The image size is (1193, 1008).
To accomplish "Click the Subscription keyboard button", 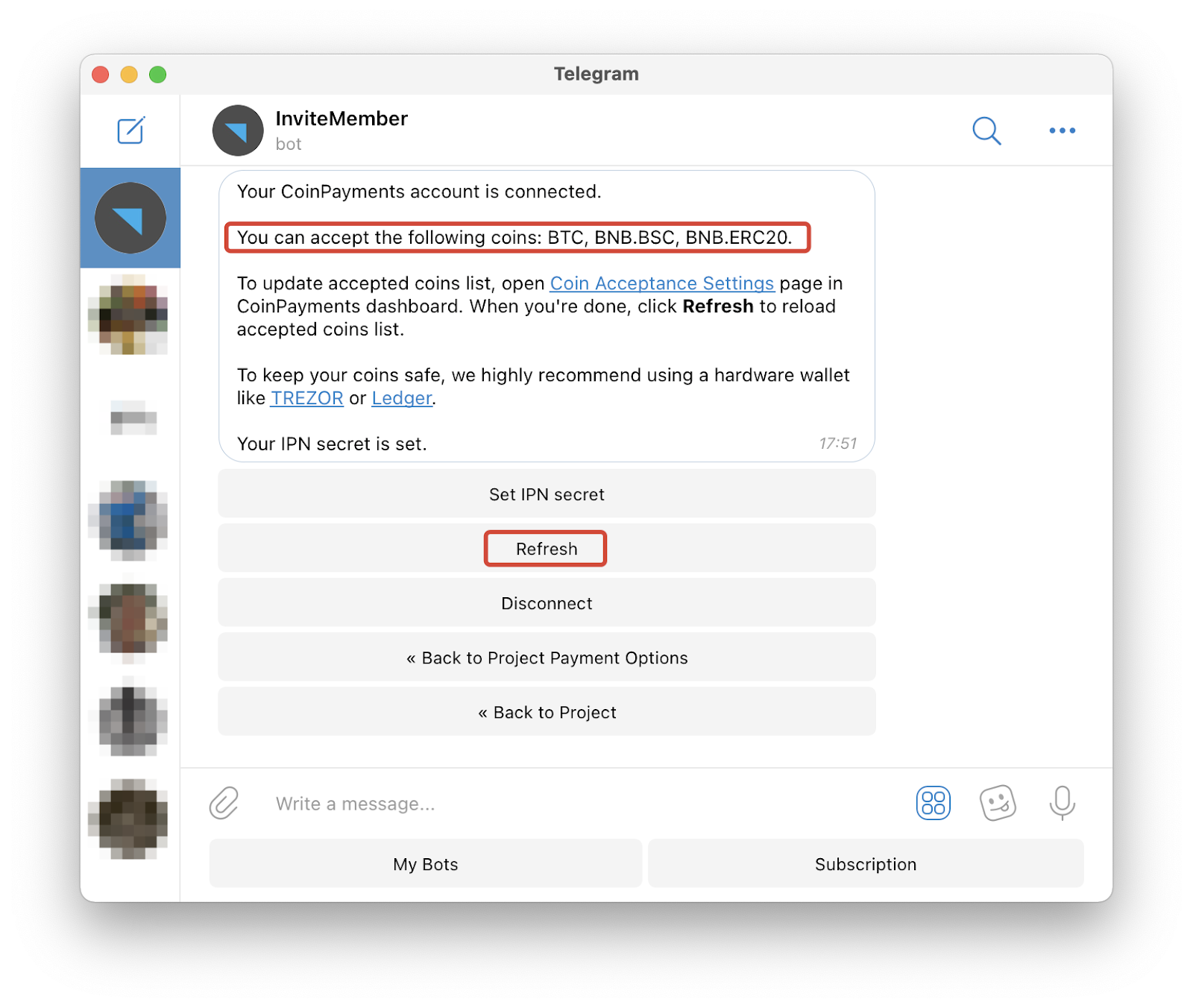I will (866, 863).
